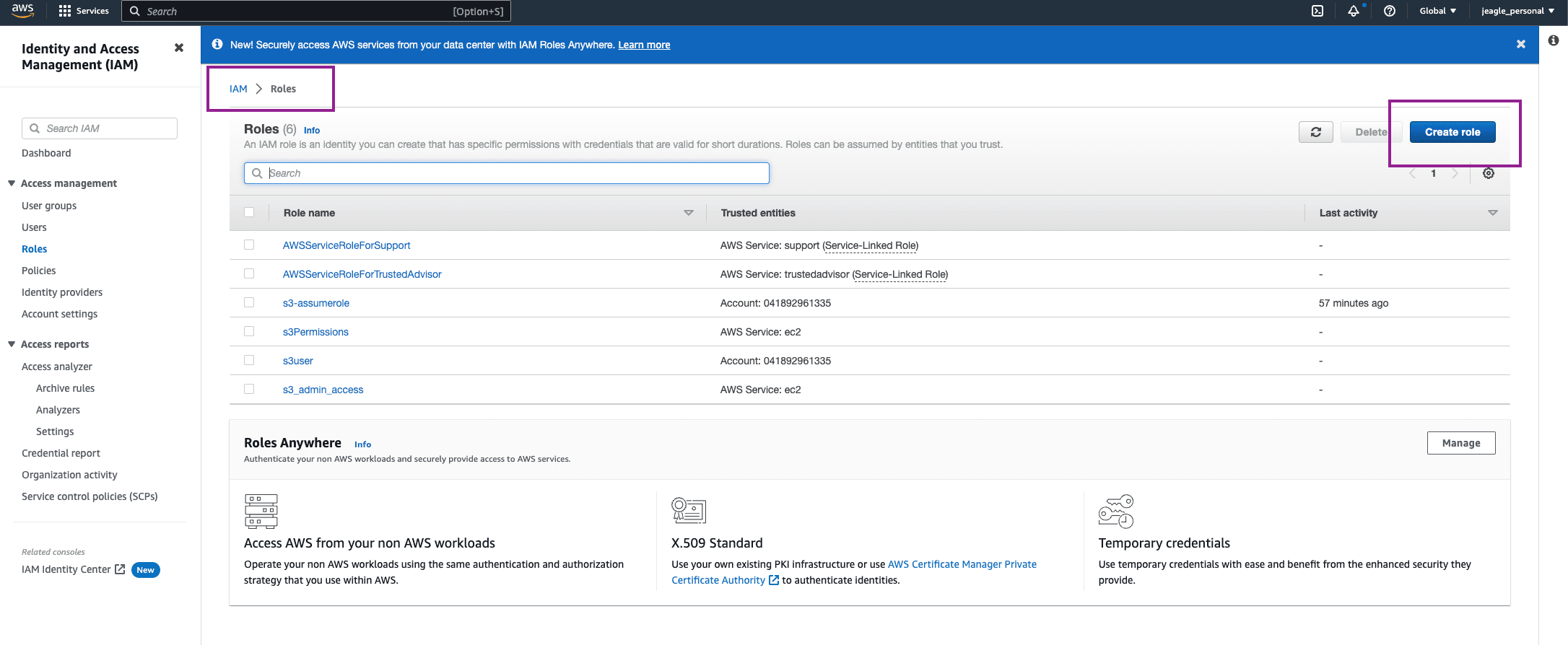Open Users in the sidebar
Screen dimensions: 1568x645
34,227
